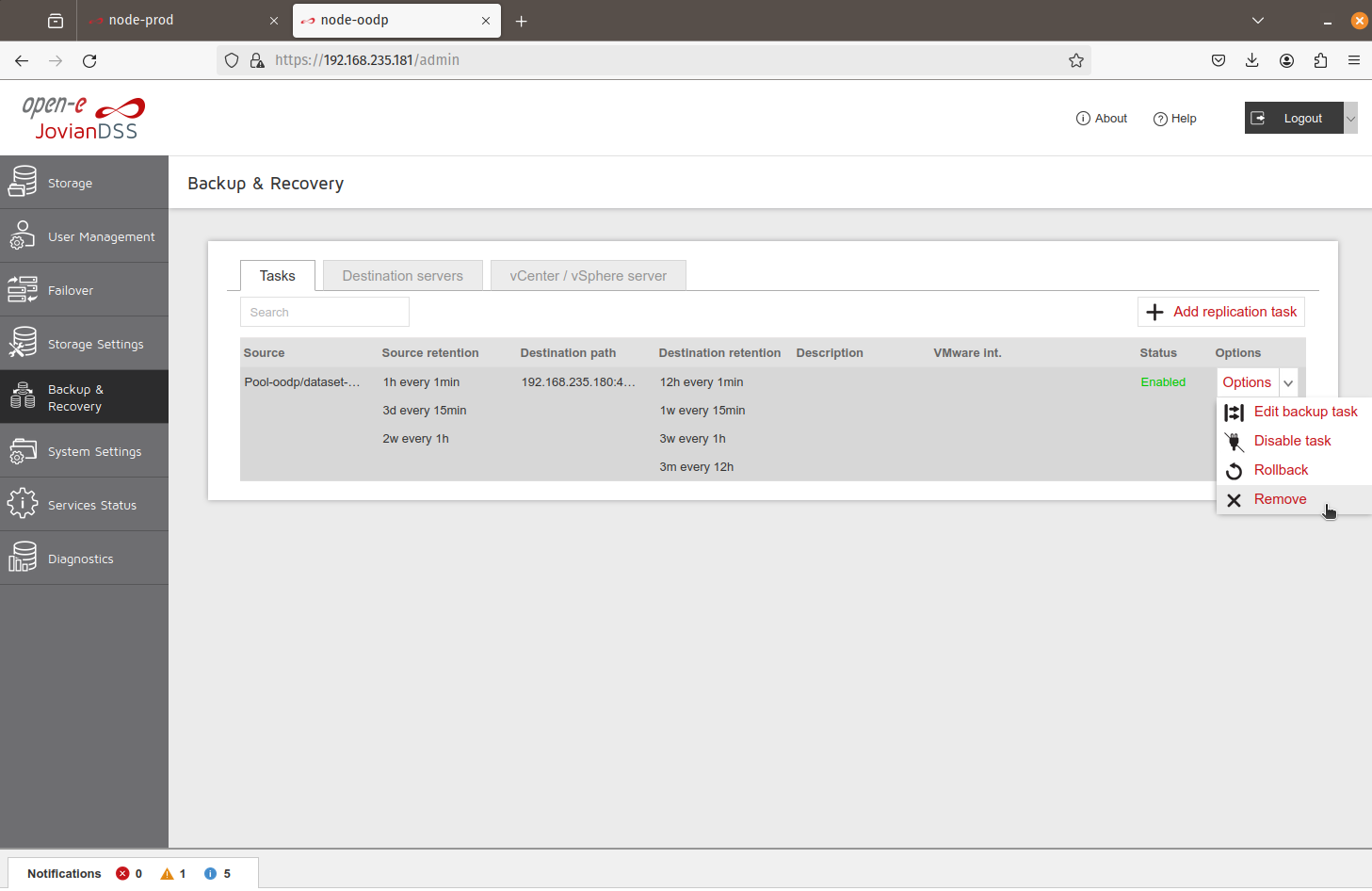
Task: Switch to vCenter / vSphere server tab
Action: (589, 275)
